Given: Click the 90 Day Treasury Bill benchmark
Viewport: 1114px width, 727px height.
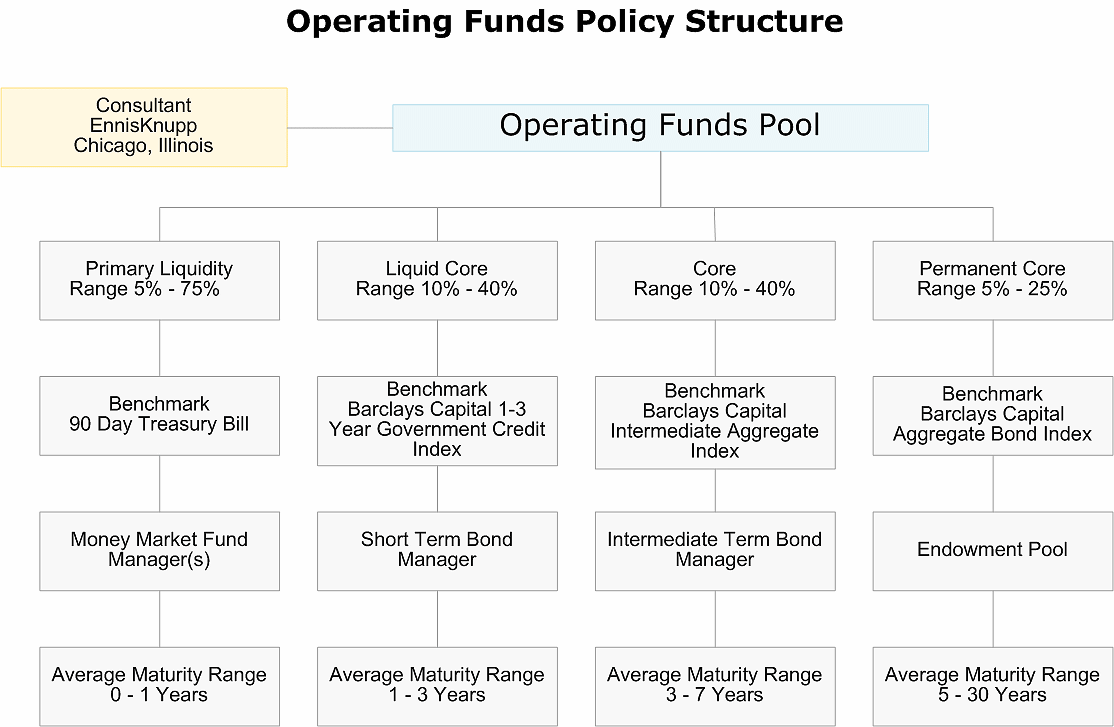Looking at the screenshot, I should (x=159, y=416).
